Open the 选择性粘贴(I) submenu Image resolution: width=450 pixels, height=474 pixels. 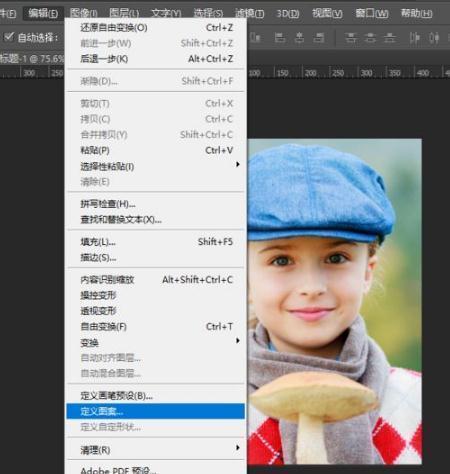(x=156, y=166)
